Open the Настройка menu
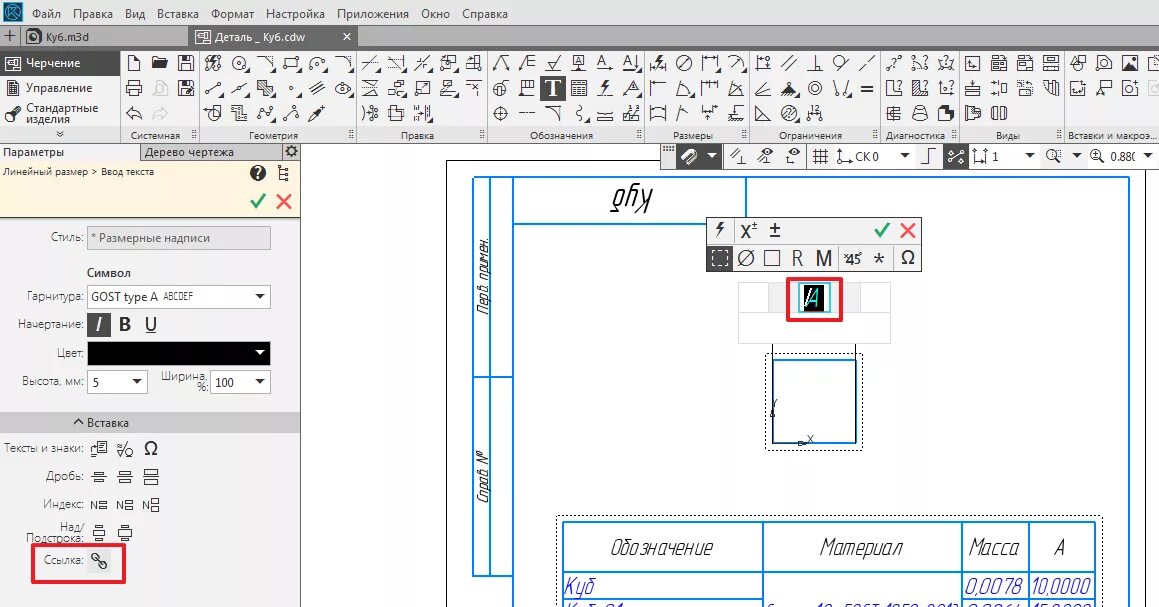1159x607 pixels. (x=295, y=14)
